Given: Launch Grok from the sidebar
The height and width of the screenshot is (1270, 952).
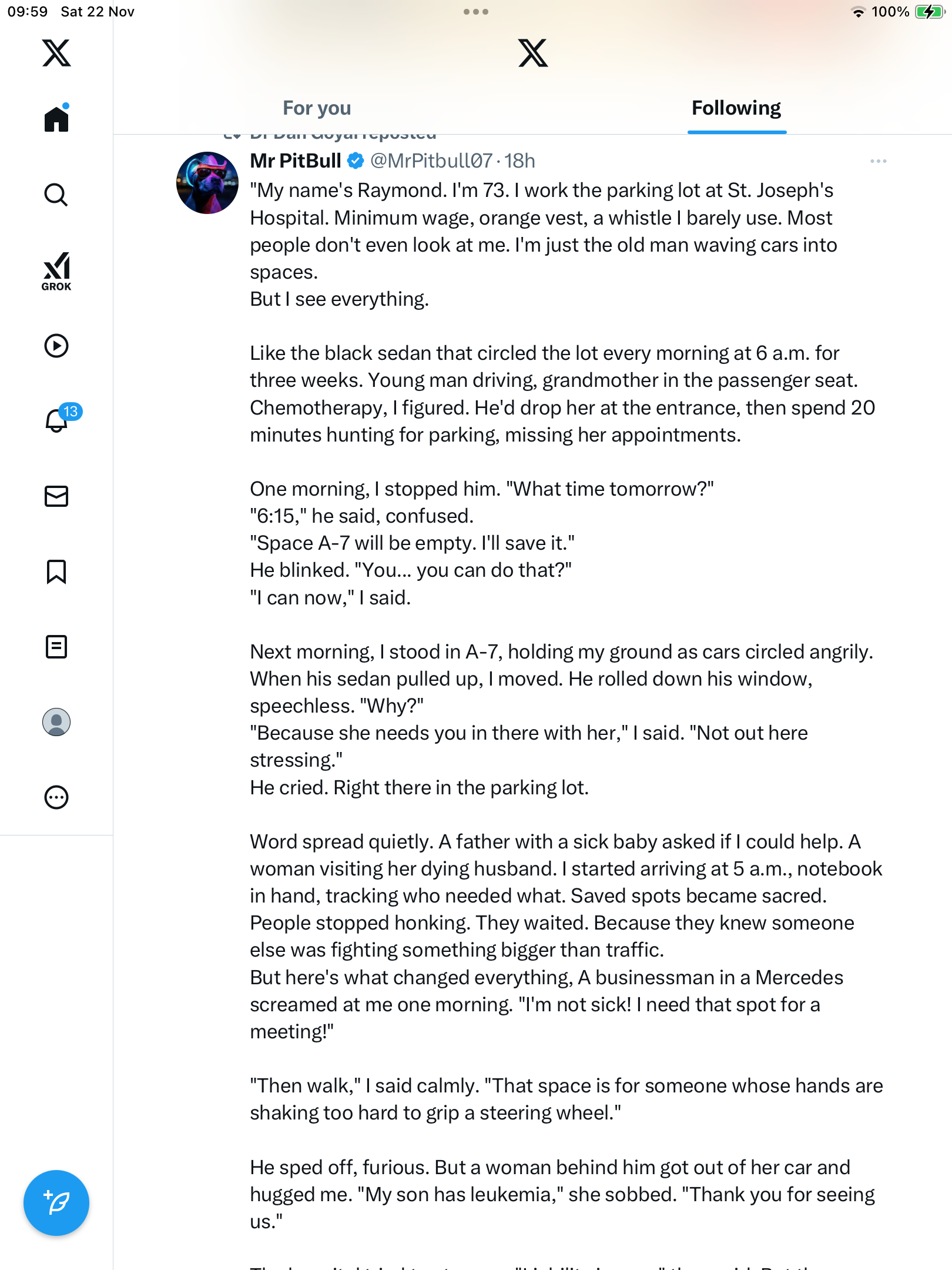Looking at the screenshot, I should coord(56,271).
